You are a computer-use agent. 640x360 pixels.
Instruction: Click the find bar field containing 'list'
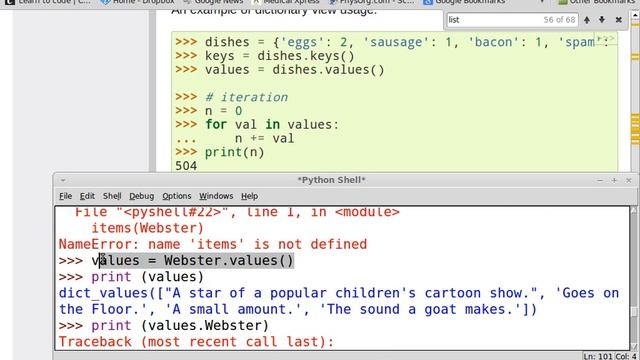click(x=512, y=20)
